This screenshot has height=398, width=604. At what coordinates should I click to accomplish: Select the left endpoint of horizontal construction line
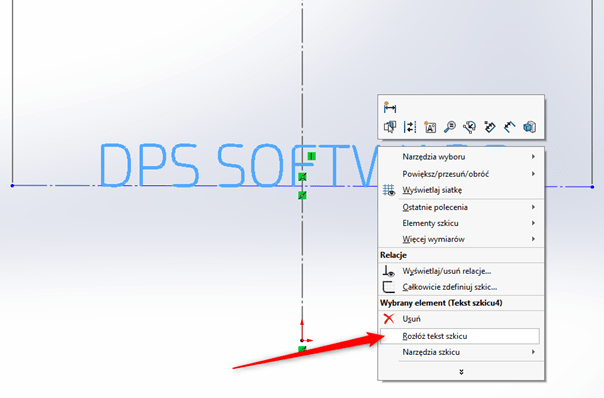coord(12,186)
